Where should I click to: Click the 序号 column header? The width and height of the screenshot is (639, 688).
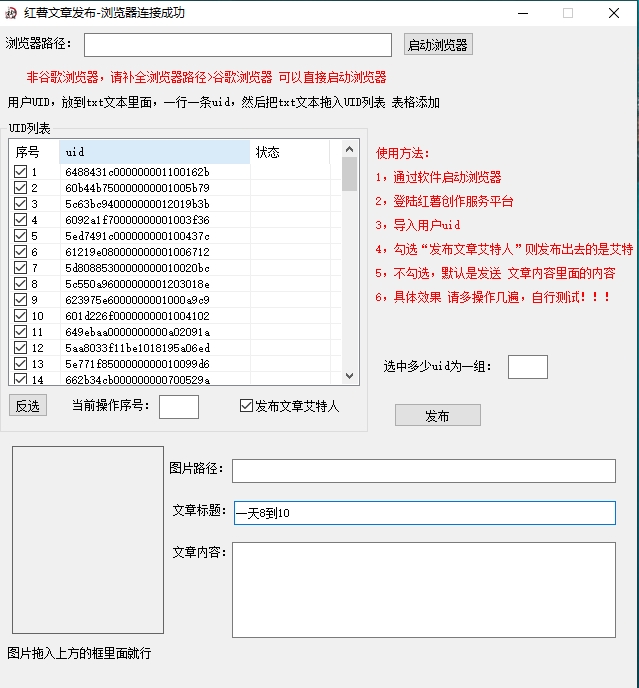tap(34, 152)
